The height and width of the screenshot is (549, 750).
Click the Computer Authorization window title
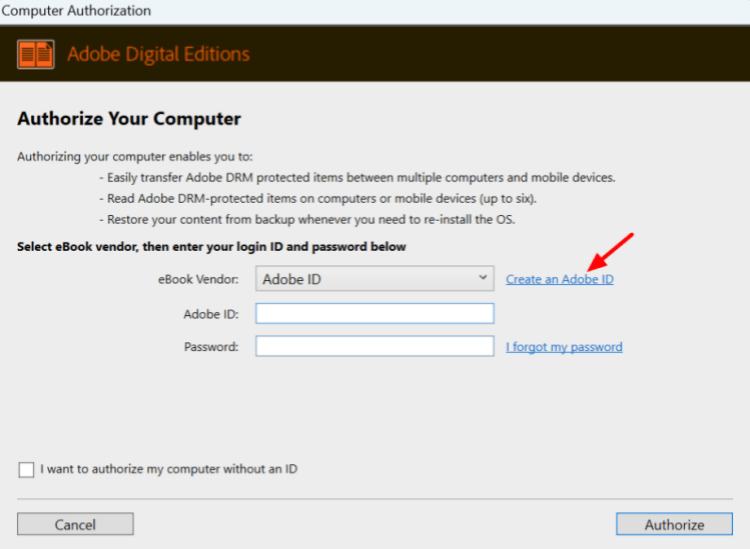point(76,11)
